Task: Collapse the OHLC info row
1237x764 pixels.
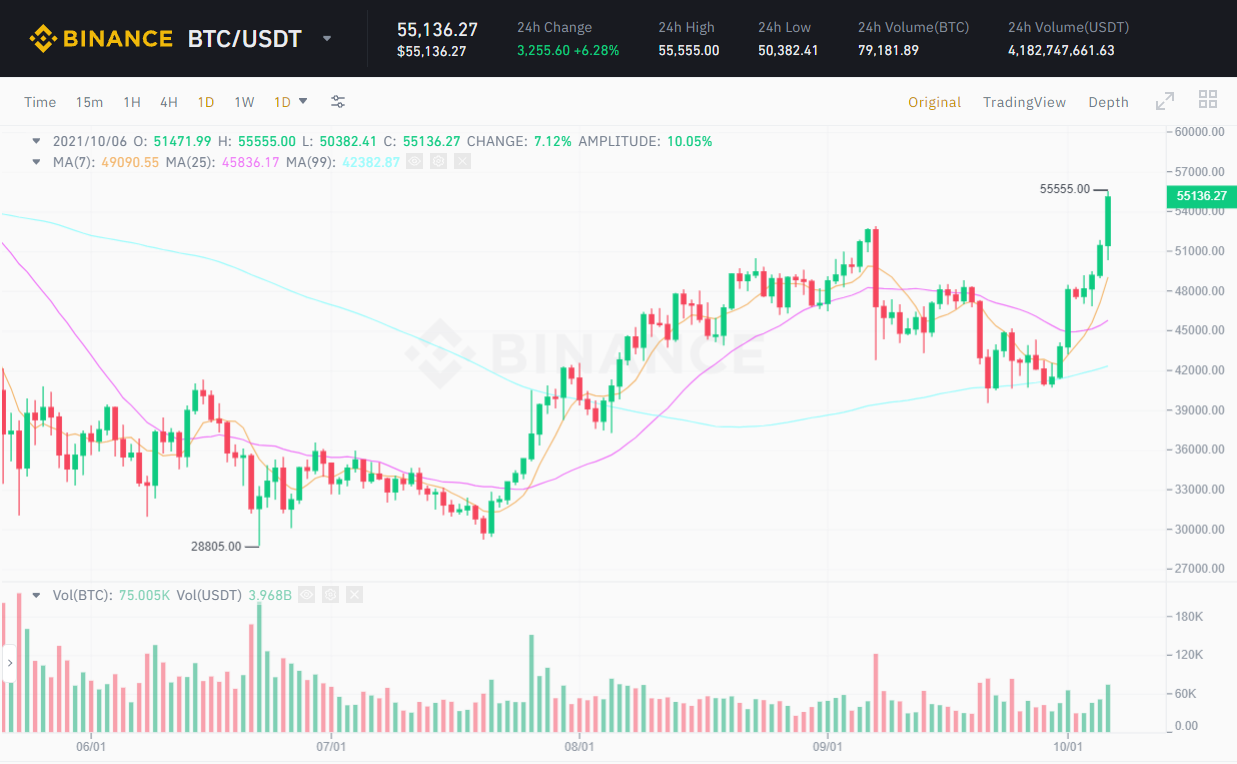Action: 37,141
